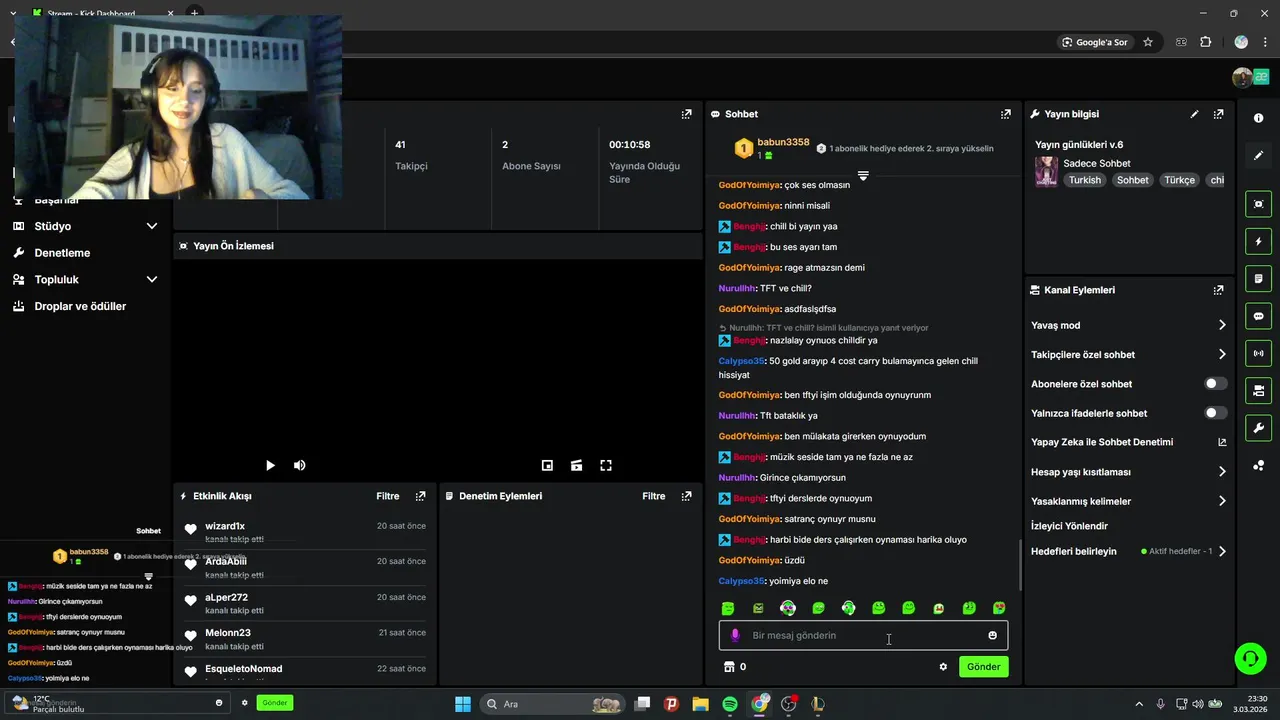Image resolution: width=1280 pixels, height=720 pixels.
Task: Open Filtre in Denetim Eylemleri panel
Action: click(x=654, y=496)
